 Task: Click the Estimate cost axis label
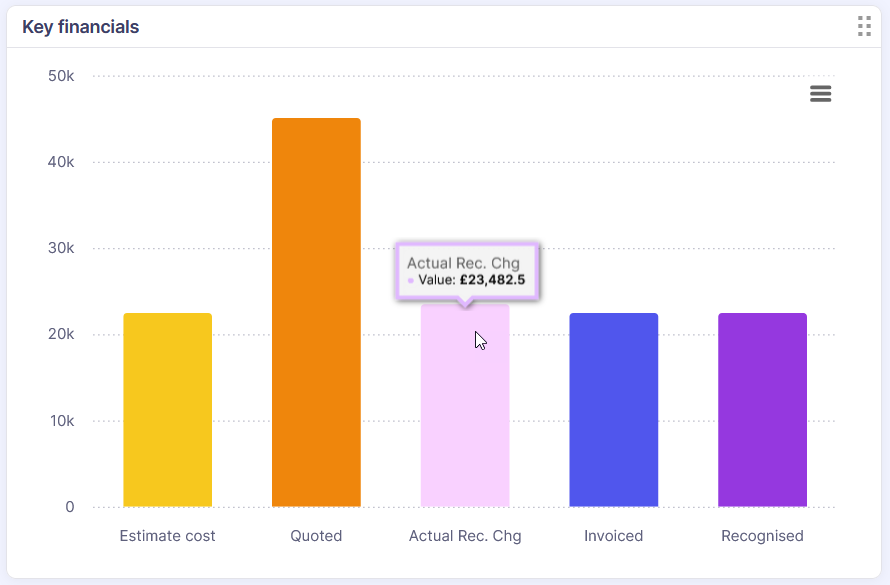click(x=168, y=536)
